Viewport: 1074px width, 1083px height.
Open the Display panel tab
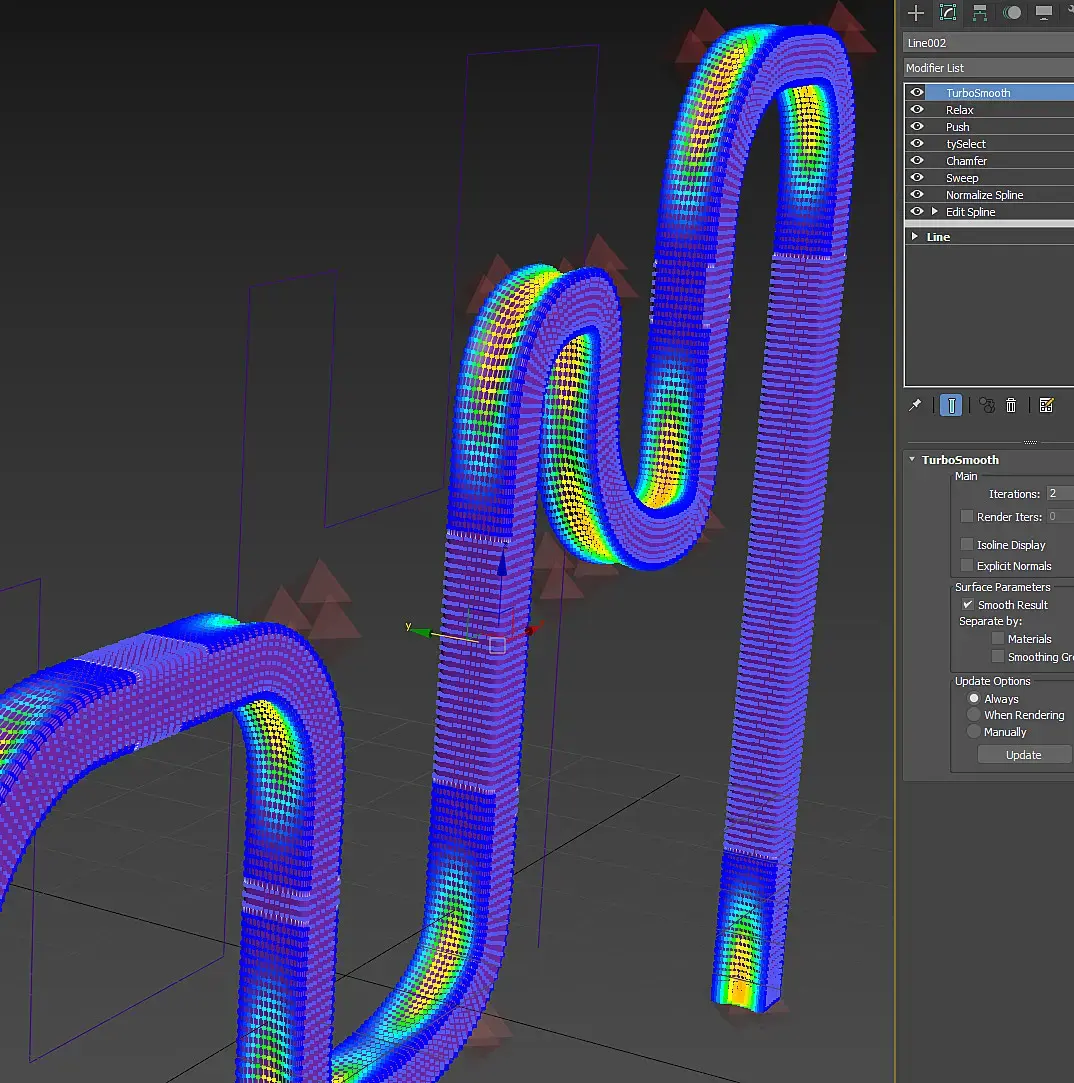pos(1044,13)
